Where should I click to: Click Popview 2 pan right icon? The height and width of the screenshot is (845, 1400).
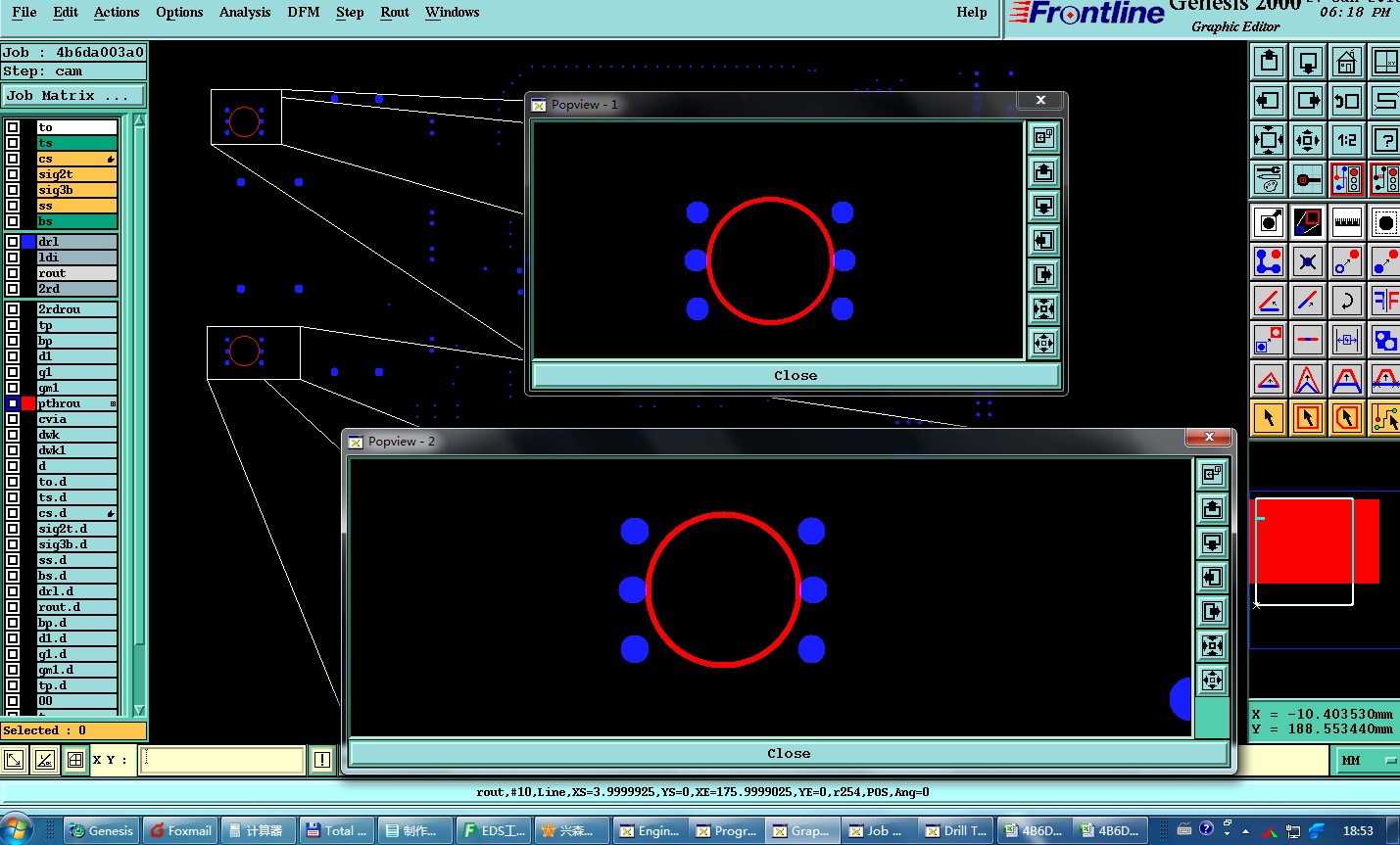point(1212,612)
